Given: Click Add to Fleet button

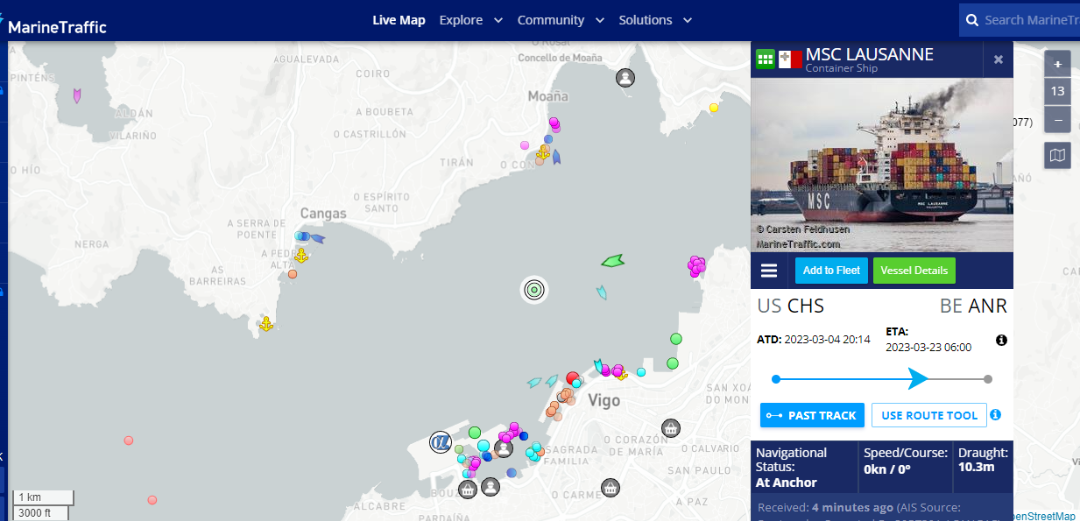Looking at the screenshot, I should coord(831,270).
